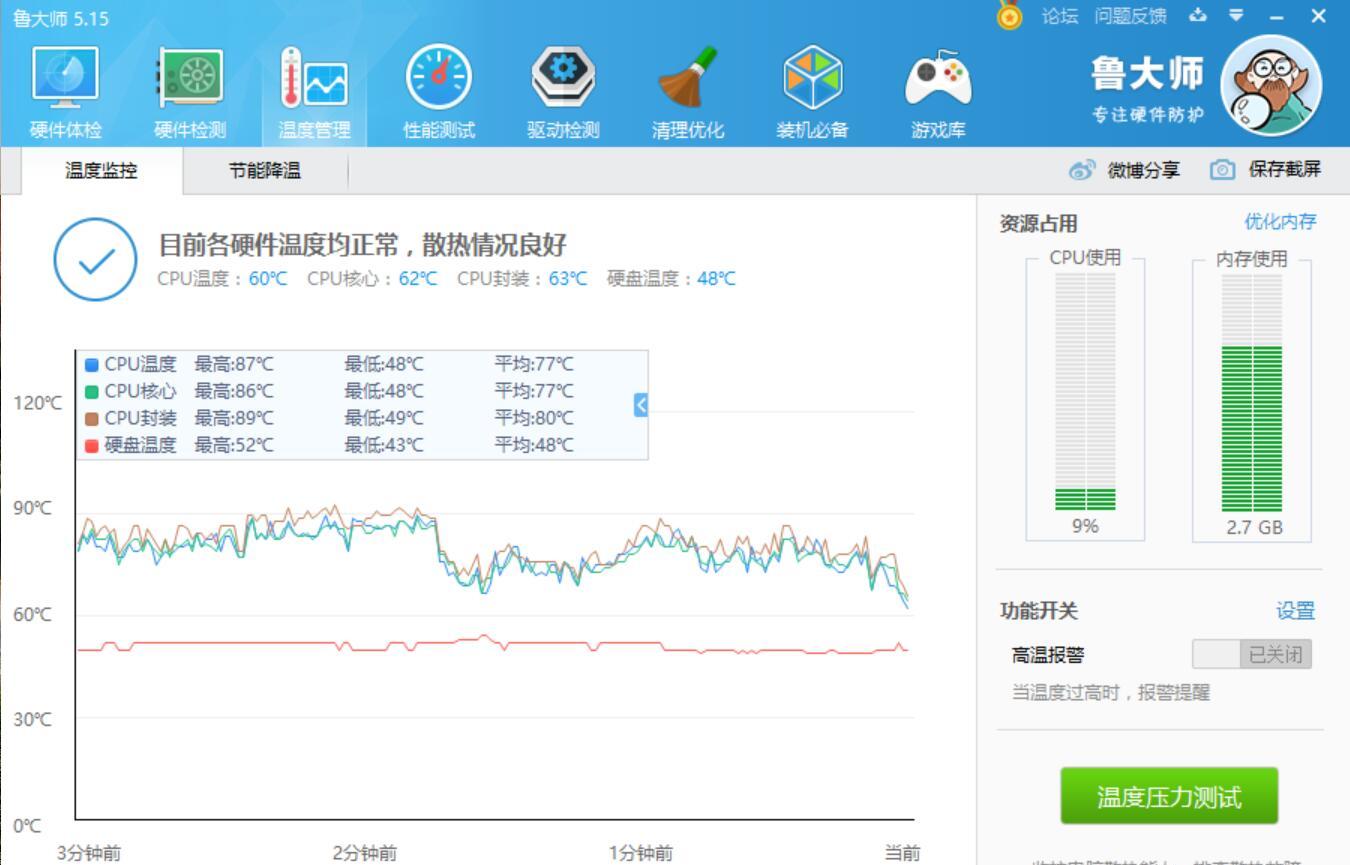This screenshot has width=1350, height=865.
Task: Toggle 高温报警 switch showing 已关闭
Action: [x=1251, y=655]
